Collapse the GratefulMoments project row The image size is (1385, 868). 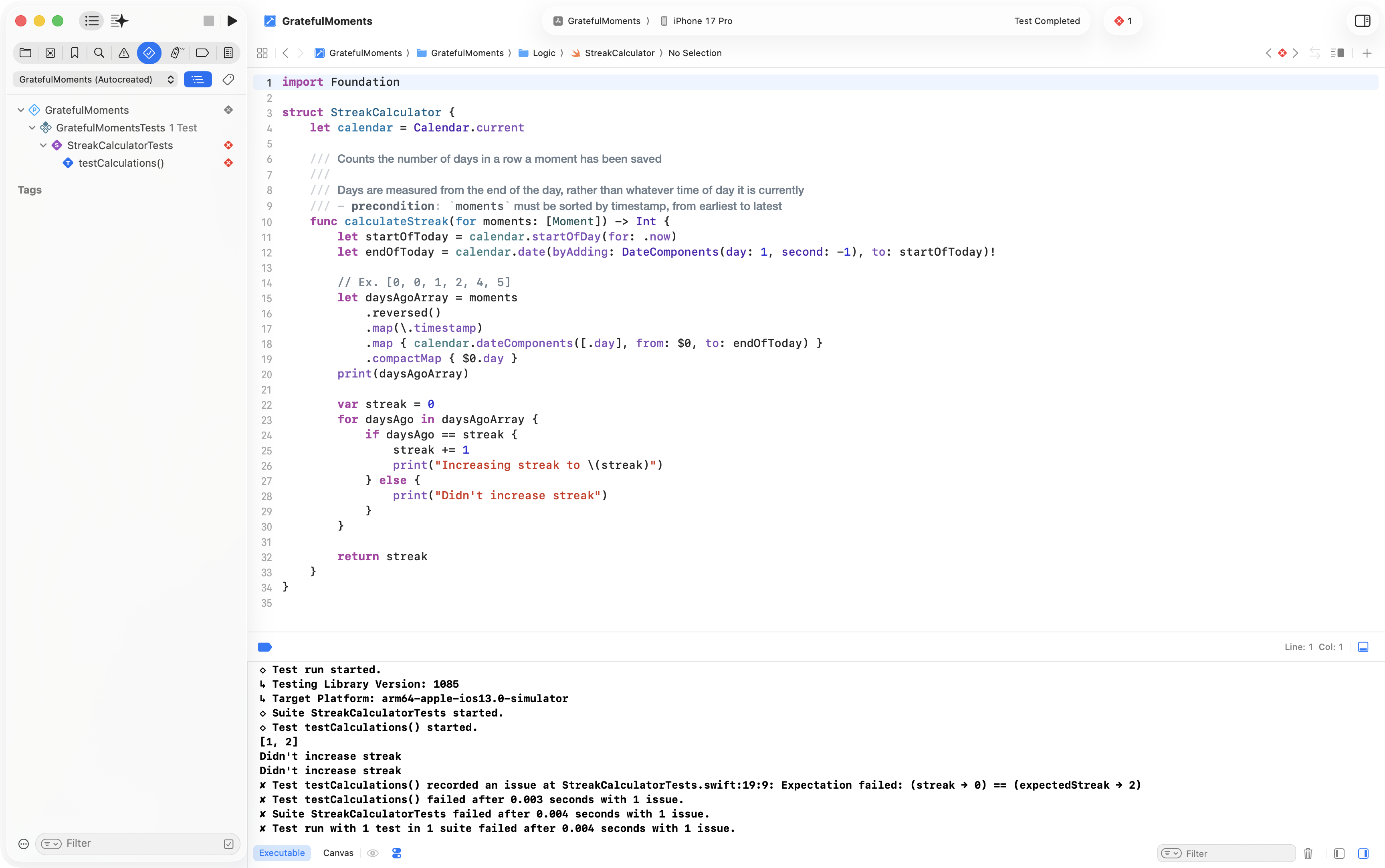coord(21,110)
